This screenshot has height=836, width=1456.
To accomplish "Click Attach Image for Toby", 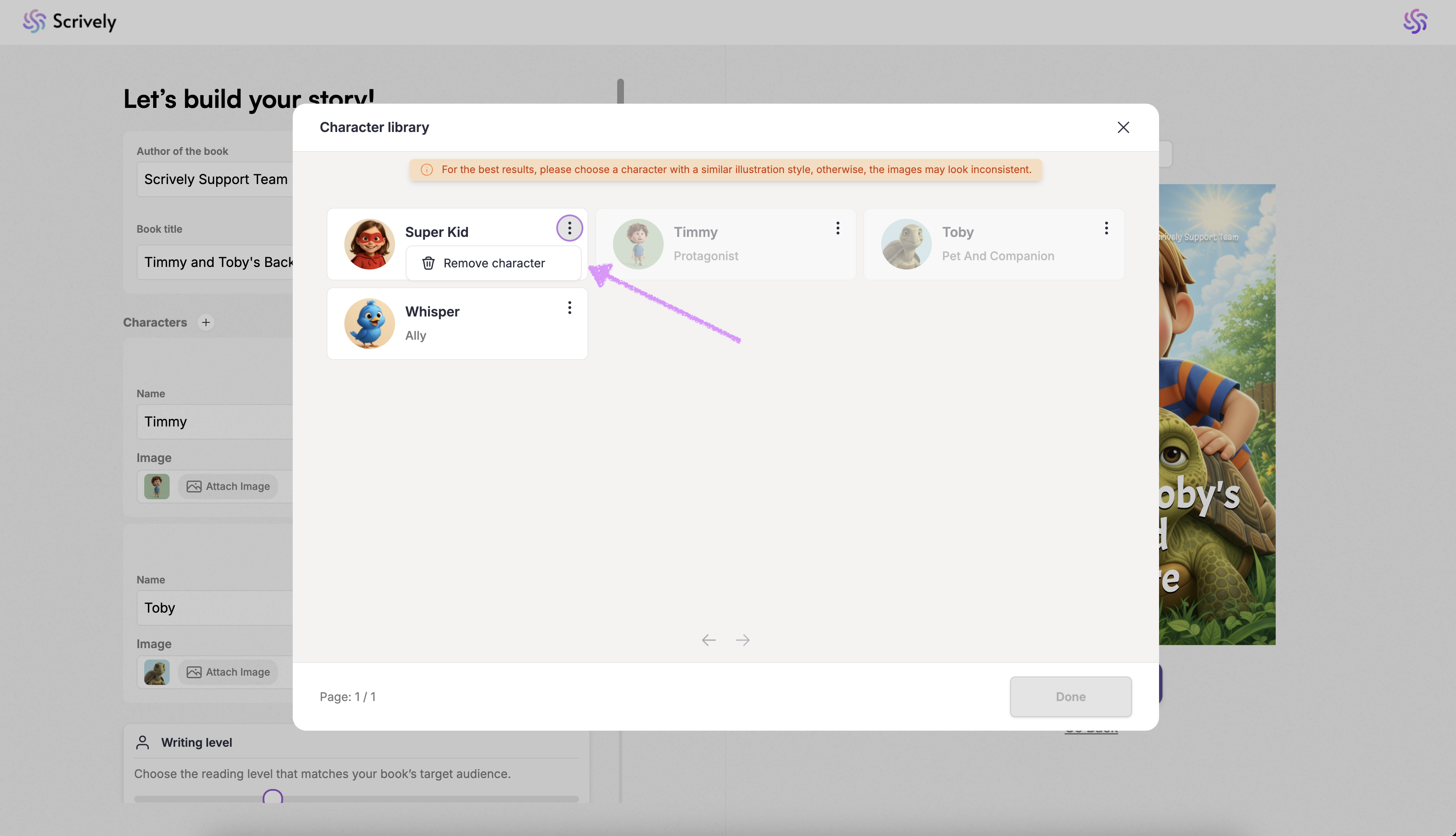I will [x=228, y=672].
